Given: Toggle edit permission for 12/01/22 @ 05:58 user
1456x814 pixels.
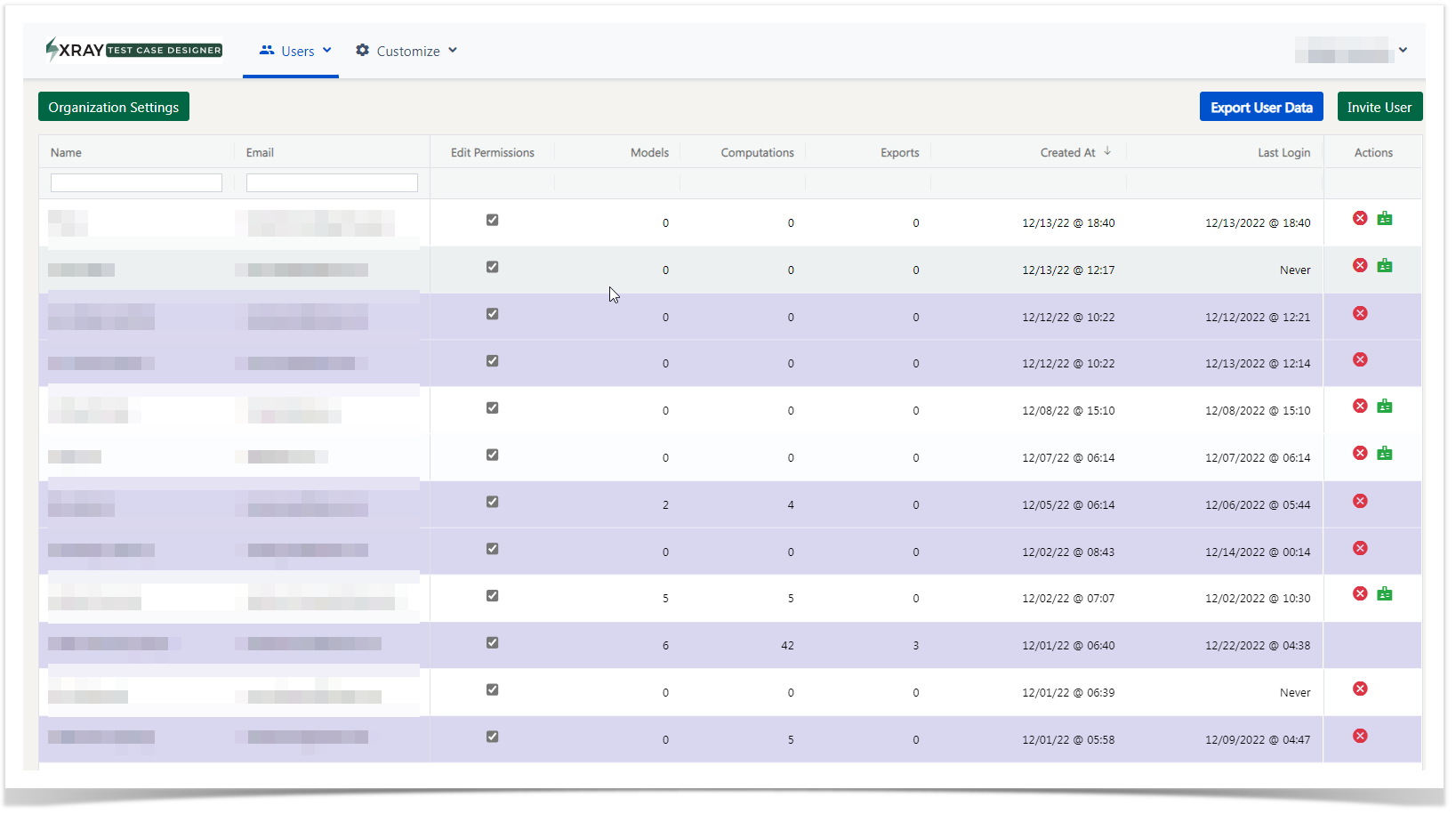Looking at the screenshot, I should pyautogui.click(x=492, y=737).
